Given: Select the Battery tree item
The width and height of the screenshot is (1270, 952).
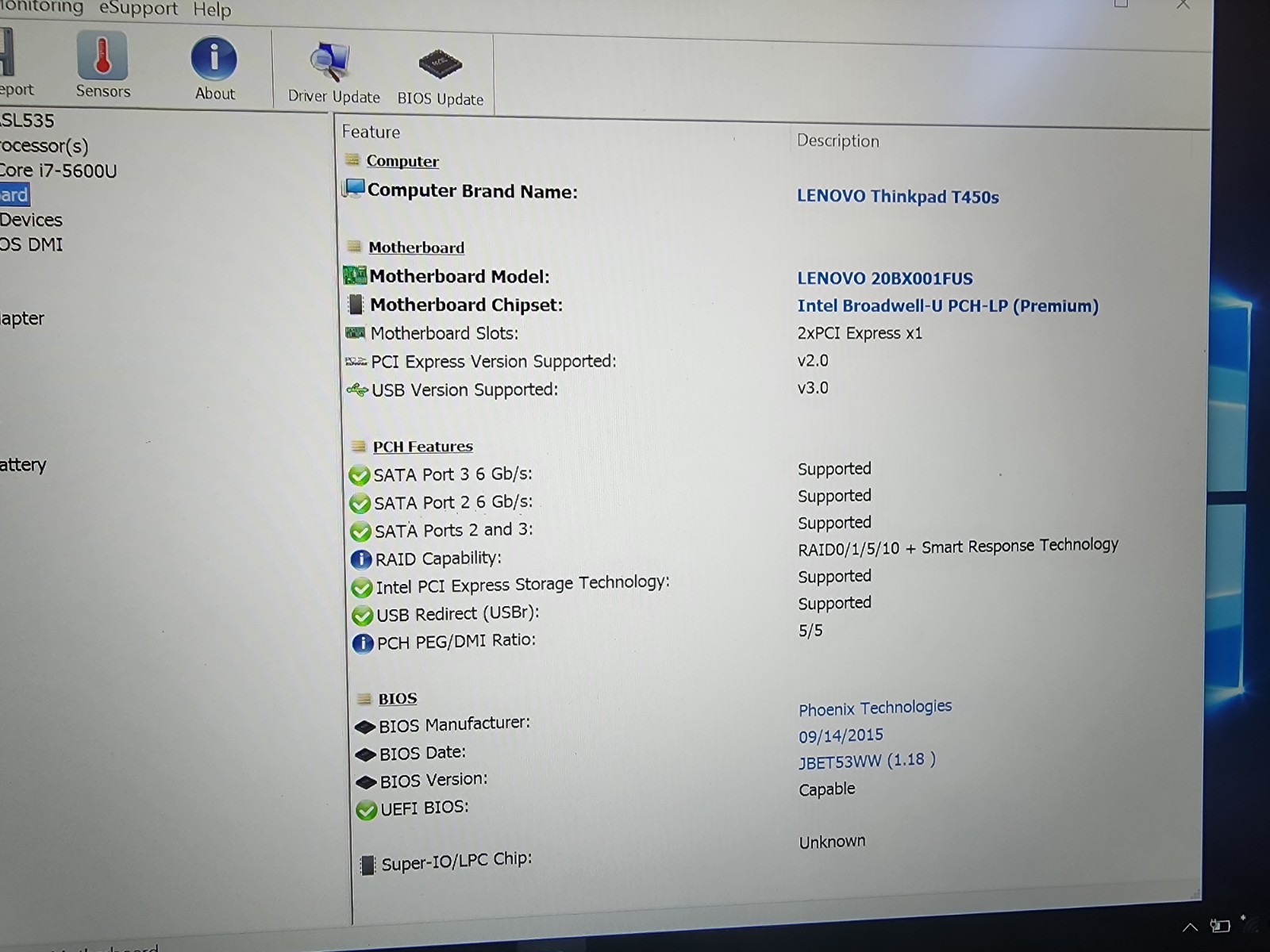Looking at the screenshot, I should coord(23,465).
